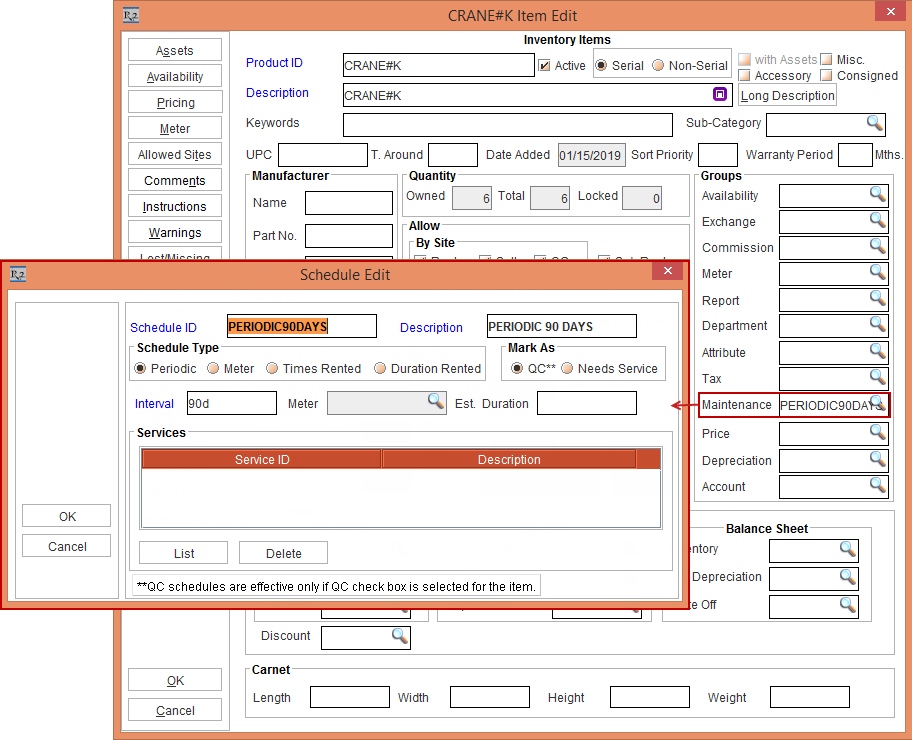Screen dimensions: 912x740
Task: Click the Sub-Category lookup magnifier icon
Action: [x=874, y=123]
